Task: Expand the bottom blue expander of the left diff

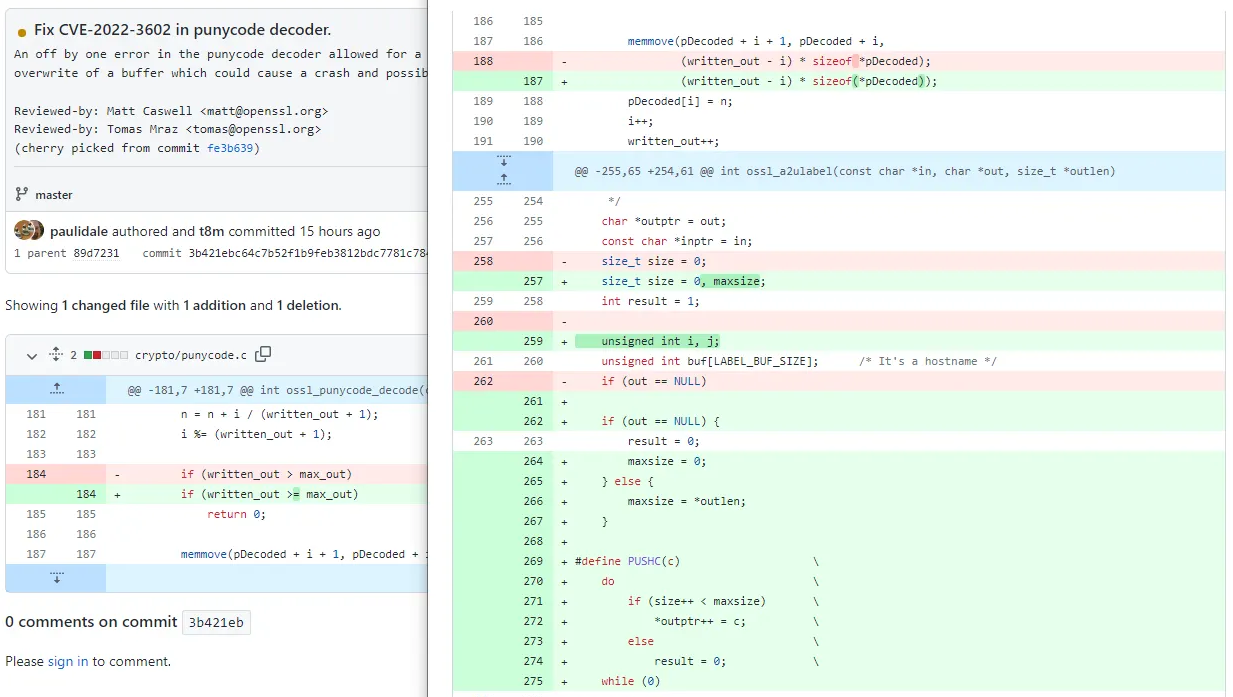Action: coord(57,578)
